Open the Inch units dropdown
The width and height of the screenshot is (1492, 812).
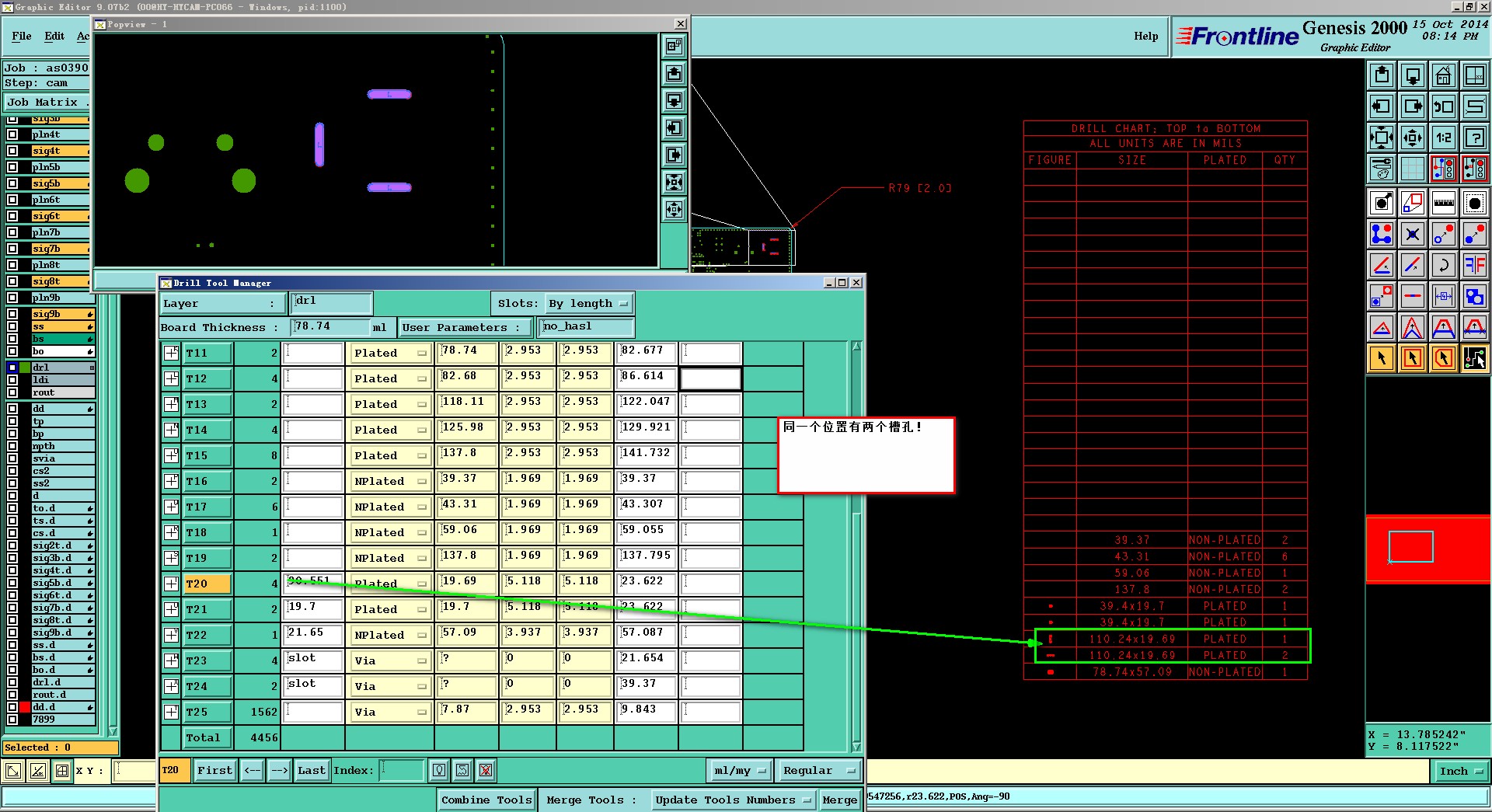click(x=1460, y=772)
